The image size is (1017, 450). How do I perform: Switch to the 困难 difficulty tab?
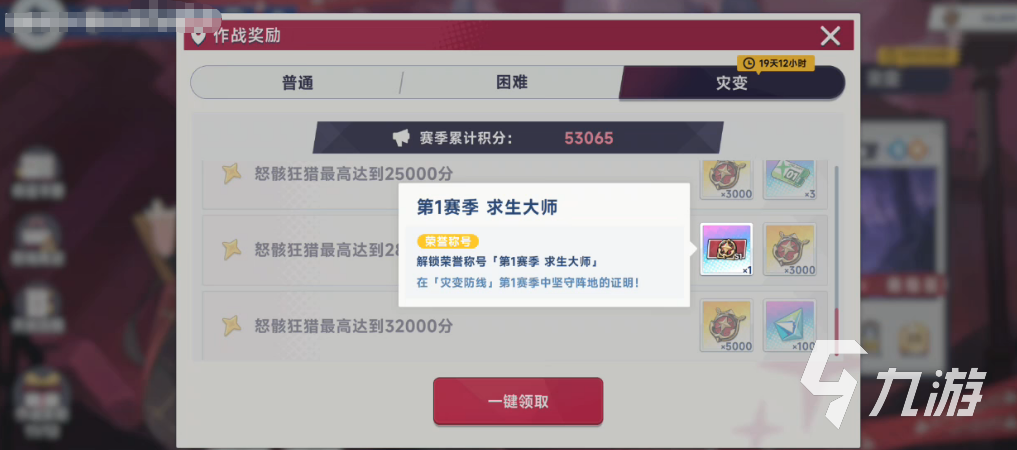[512, 82]
